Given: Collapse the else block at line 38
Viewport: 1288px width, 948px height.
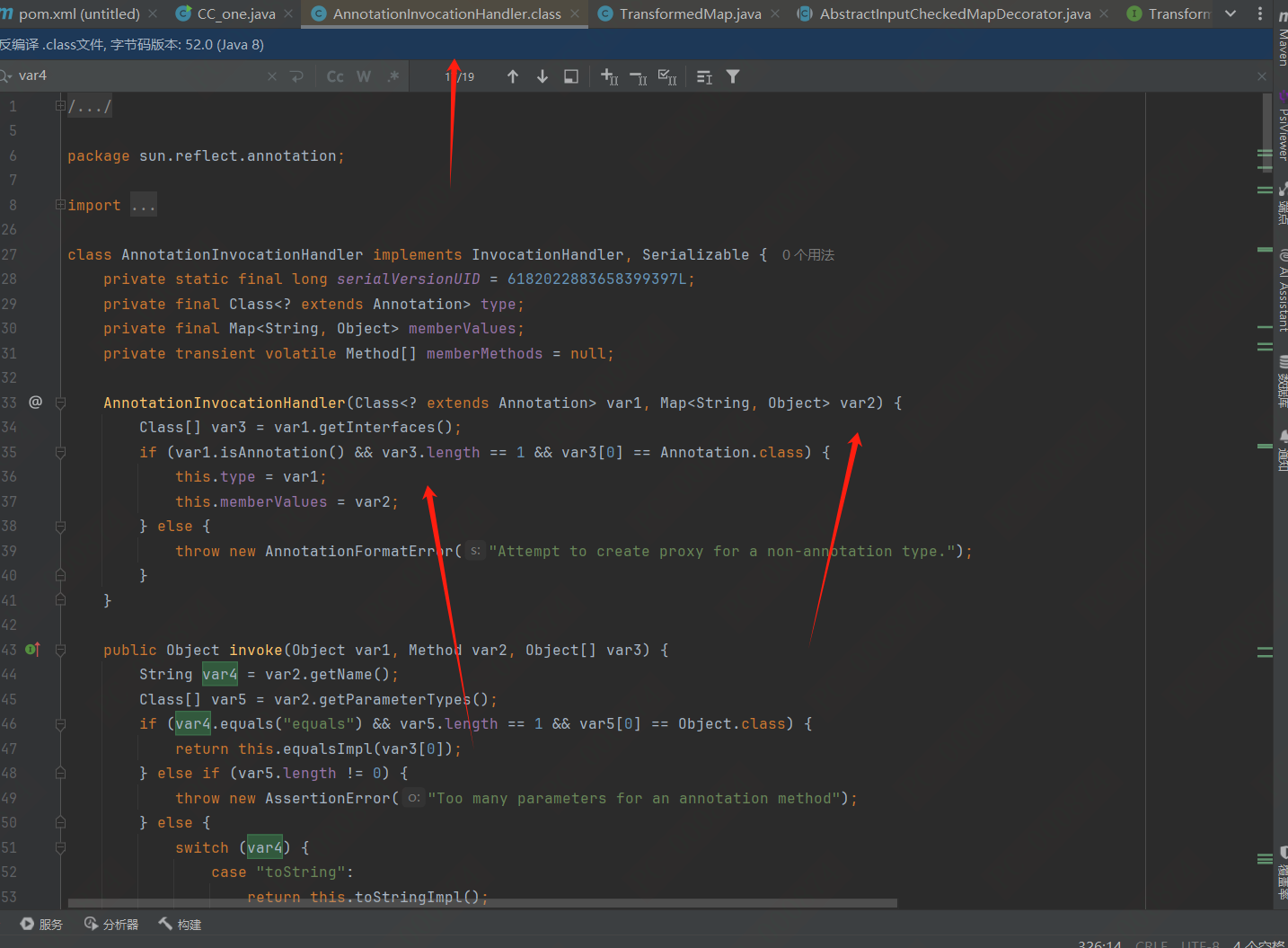Looking at the screenshot, I should pos(60,526).
